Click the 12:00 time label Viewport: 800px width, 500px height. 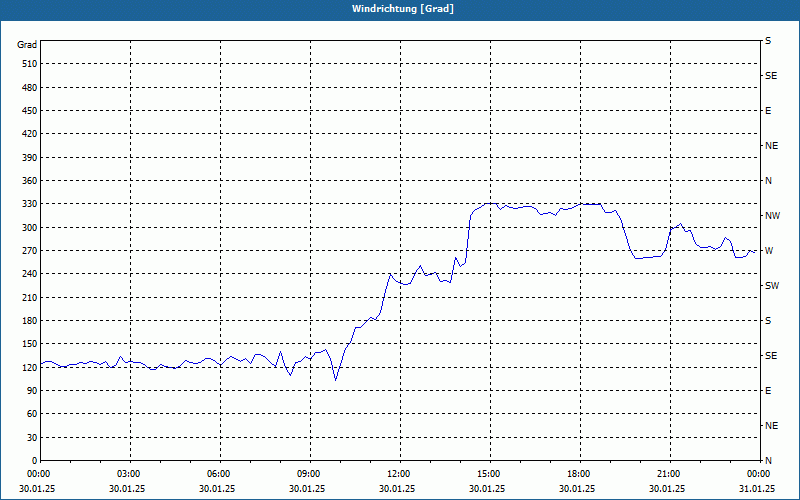point(397,474)
